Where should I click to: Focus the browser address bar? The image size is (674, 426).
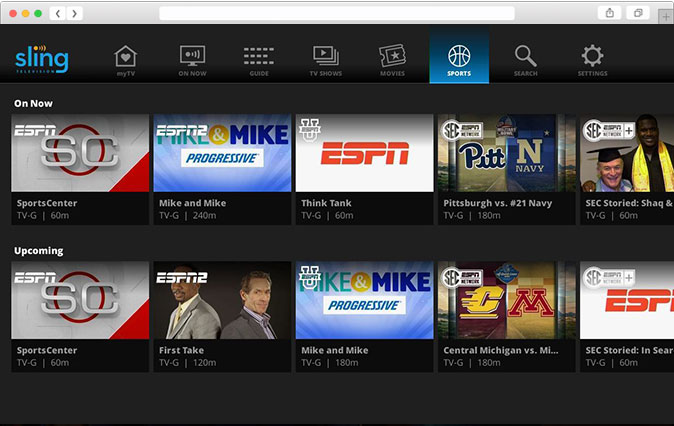(337, 13)
